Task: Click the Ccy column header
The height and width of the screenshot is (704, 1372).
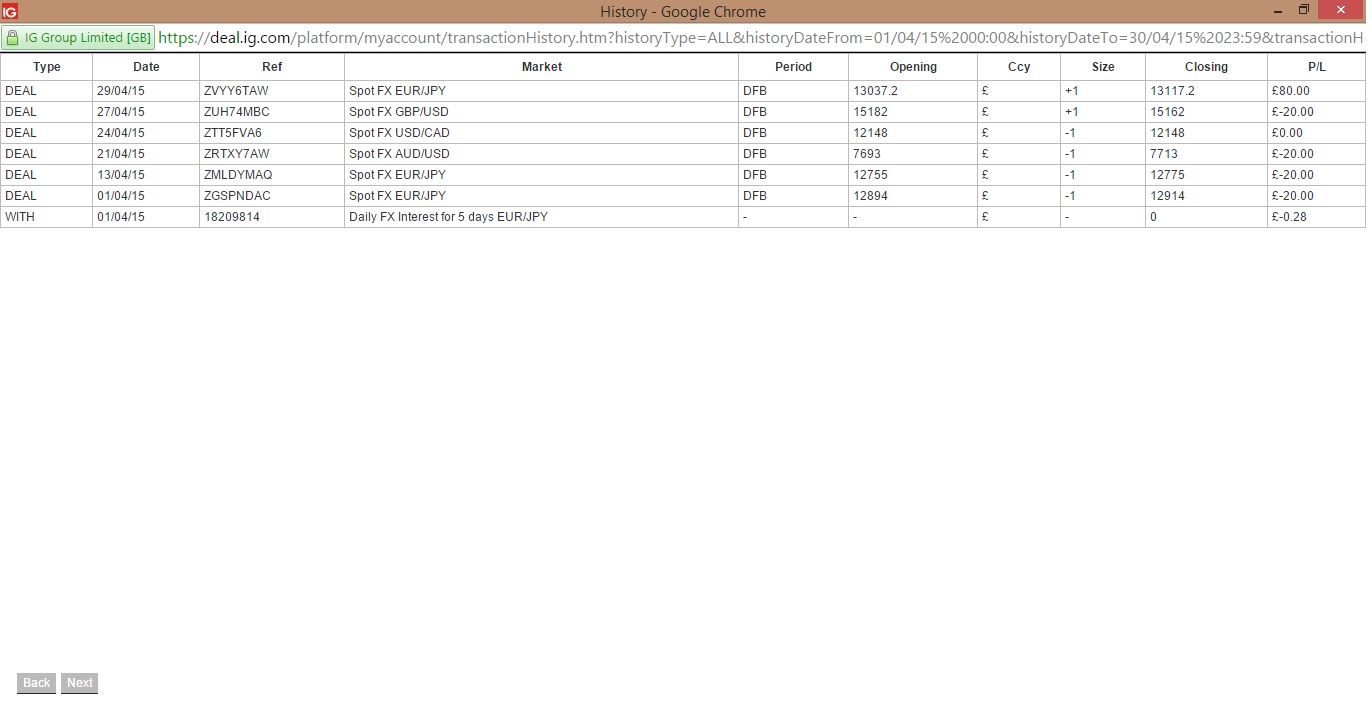Action: [x=1019, y=67]
